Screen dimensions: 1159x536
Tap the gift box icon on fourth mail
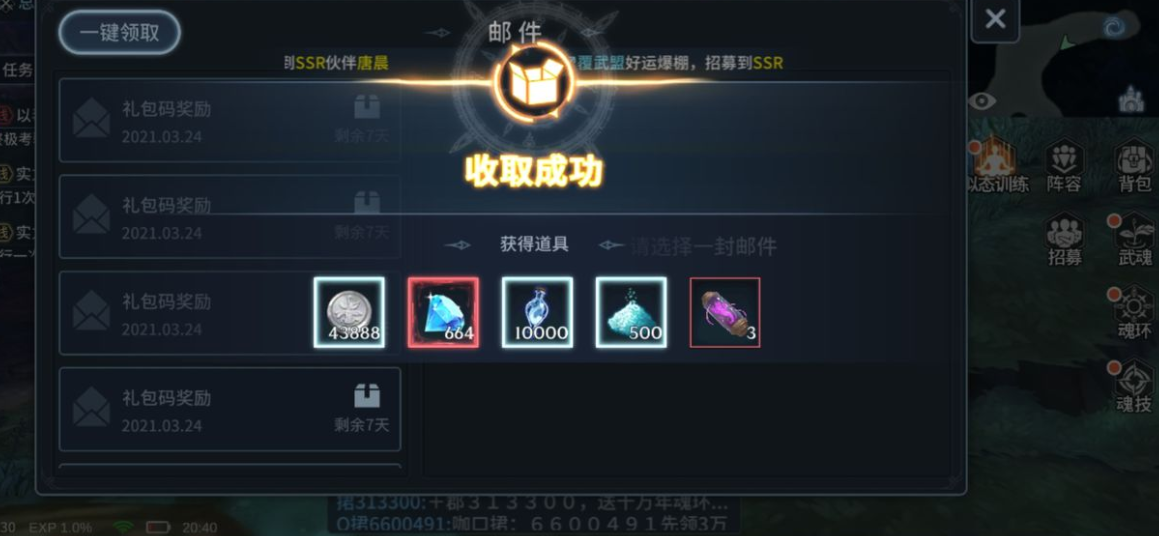pos(367,396)
